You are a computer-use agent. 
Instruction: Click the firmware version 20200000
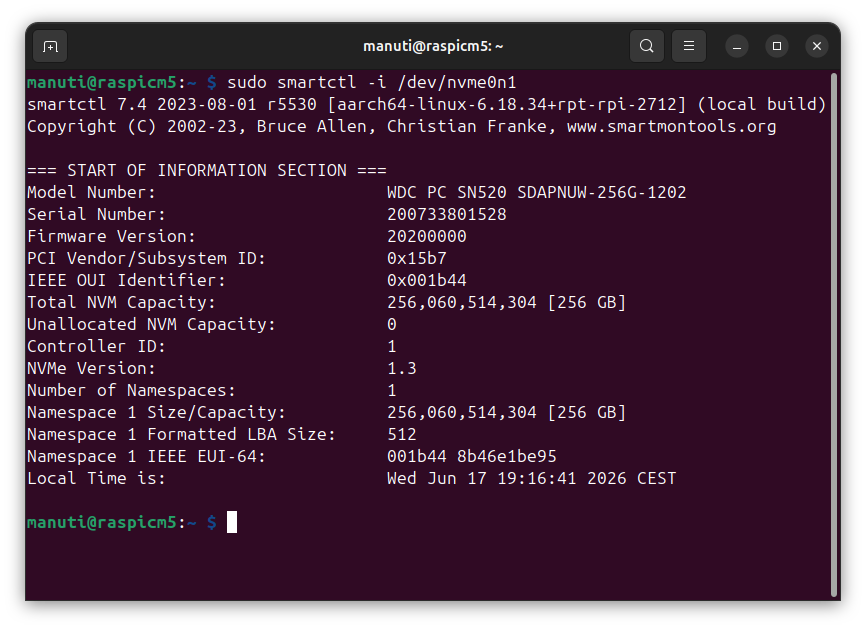[x=427, y=236]
